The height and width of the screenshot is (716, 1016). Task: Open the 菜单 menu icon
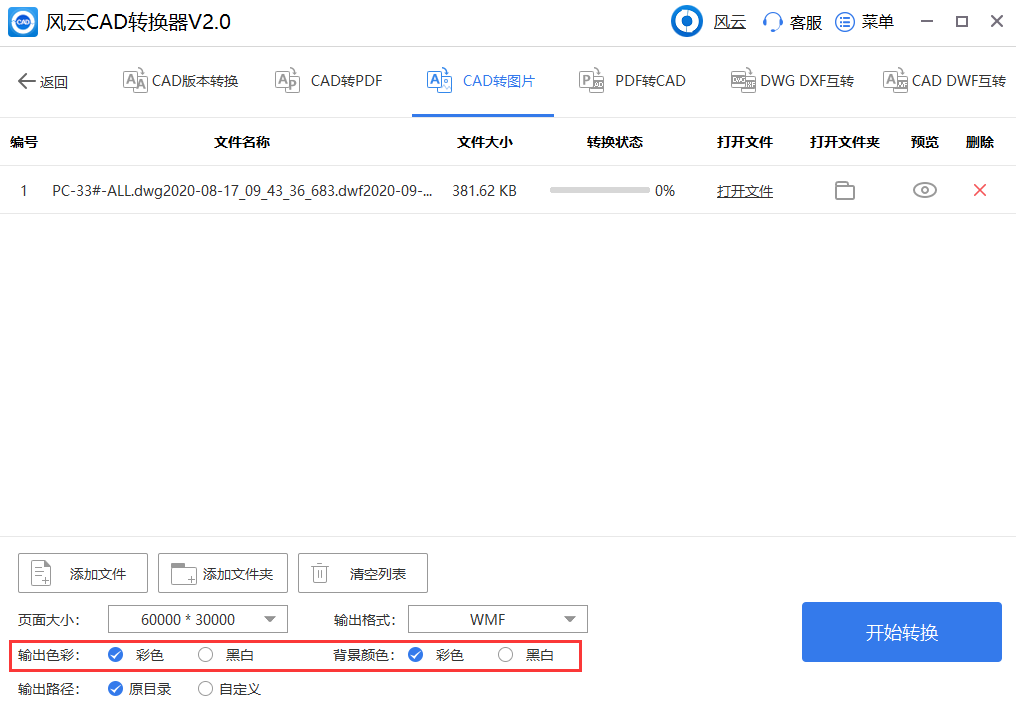pos(845,21)
